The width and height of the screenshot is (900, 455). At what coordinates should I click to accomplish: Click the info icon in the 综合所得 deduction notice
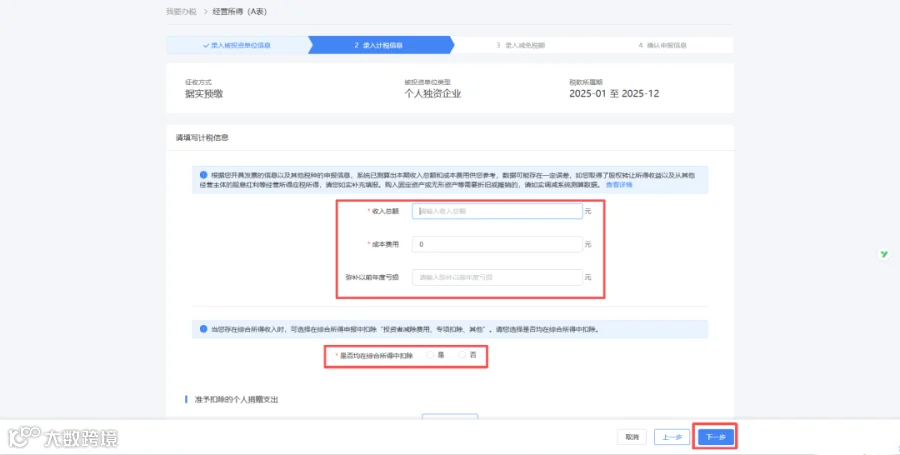(x=203, y=329)
